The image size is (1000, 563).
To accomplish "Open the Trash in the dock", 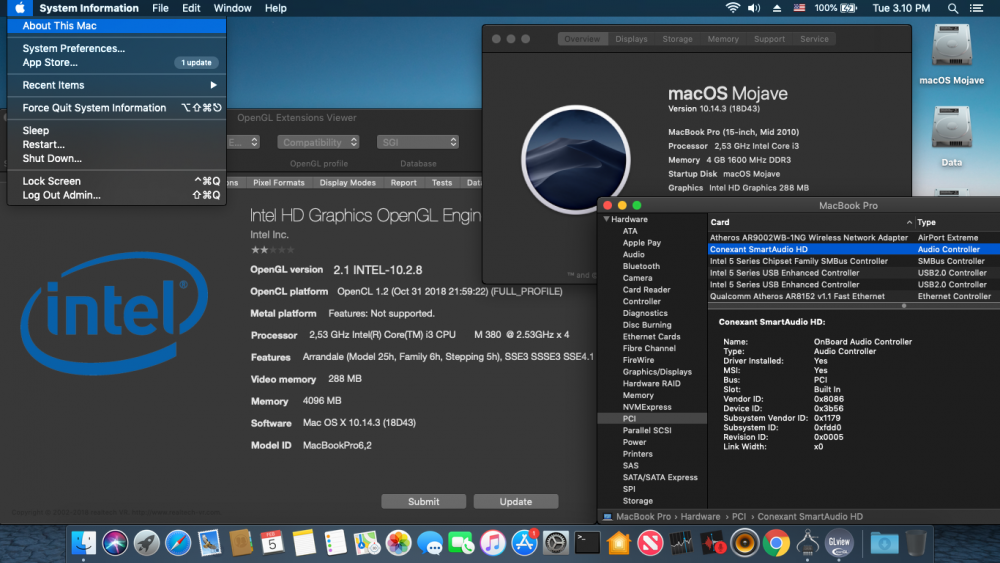I will tap(916, 543).
